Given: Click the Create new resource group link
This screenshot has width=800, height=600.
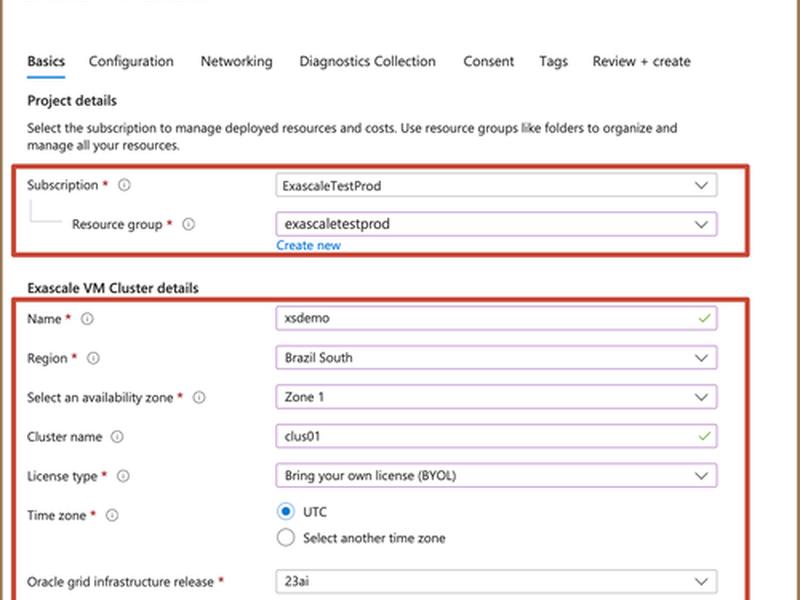Looking at the screenshot, I should coord(308,245).
